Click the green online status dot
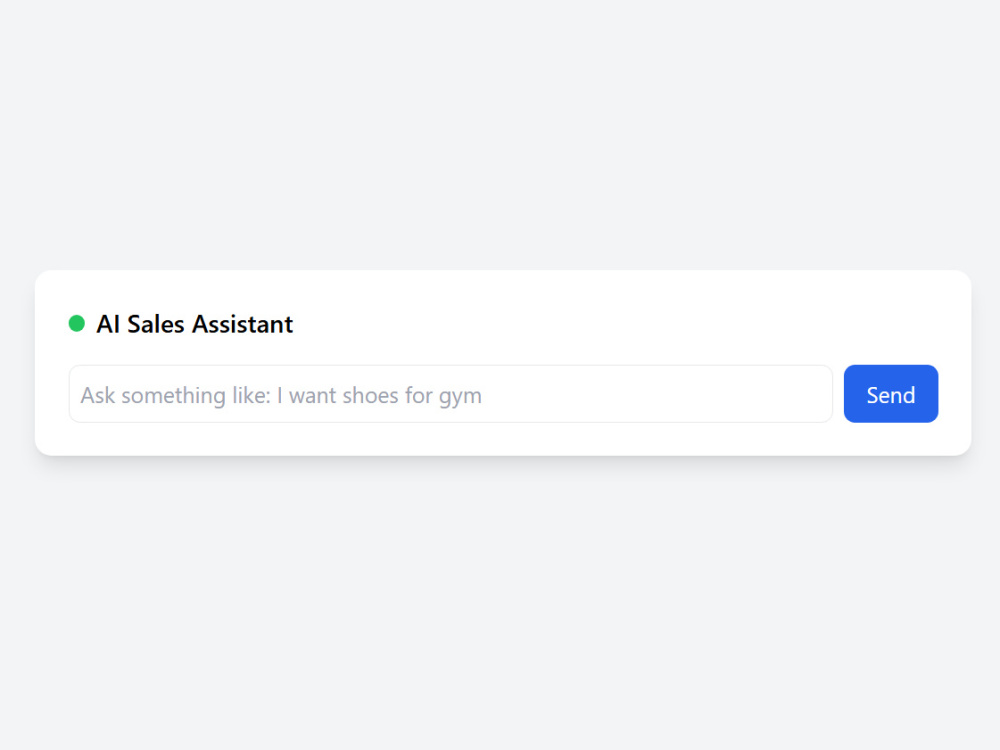The width and height of the screenshot is (1000, 750). 77,324
